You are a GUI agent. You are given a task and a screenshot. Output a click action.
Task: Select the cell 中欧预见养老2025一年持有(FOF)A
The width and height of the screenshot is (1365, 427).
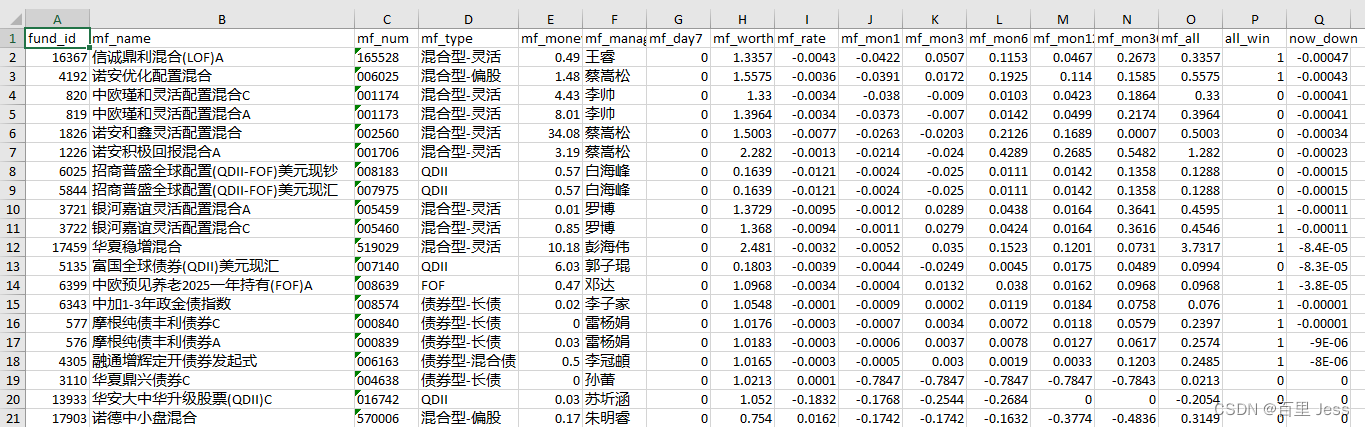(x=221, y=284)
